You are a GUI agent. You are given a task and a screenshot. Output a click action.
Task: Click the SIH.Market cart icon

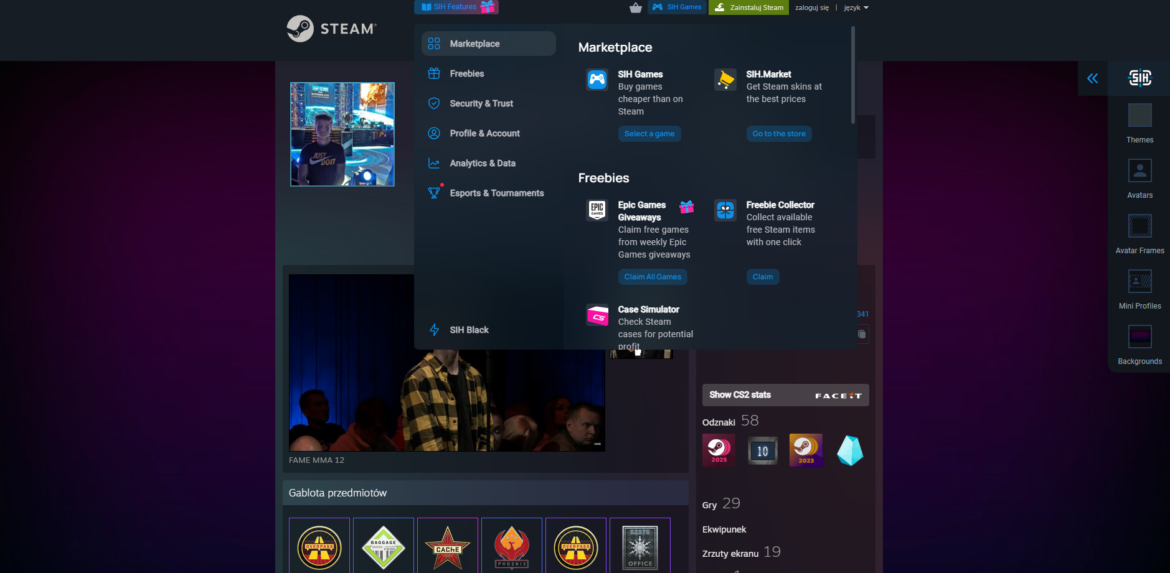[x=725, y=79]
